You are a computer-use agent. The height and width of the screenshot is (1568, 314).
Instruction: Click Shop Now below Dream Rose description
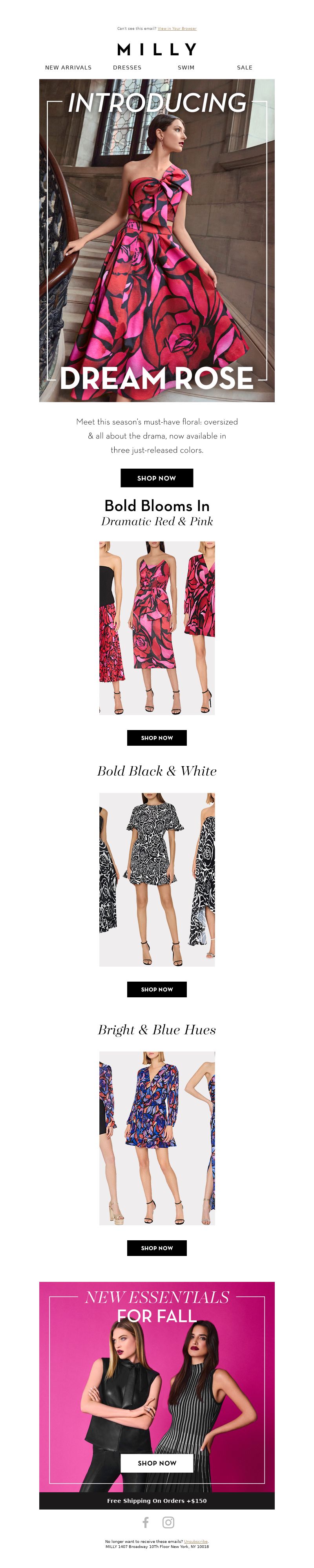coord(157,478)
